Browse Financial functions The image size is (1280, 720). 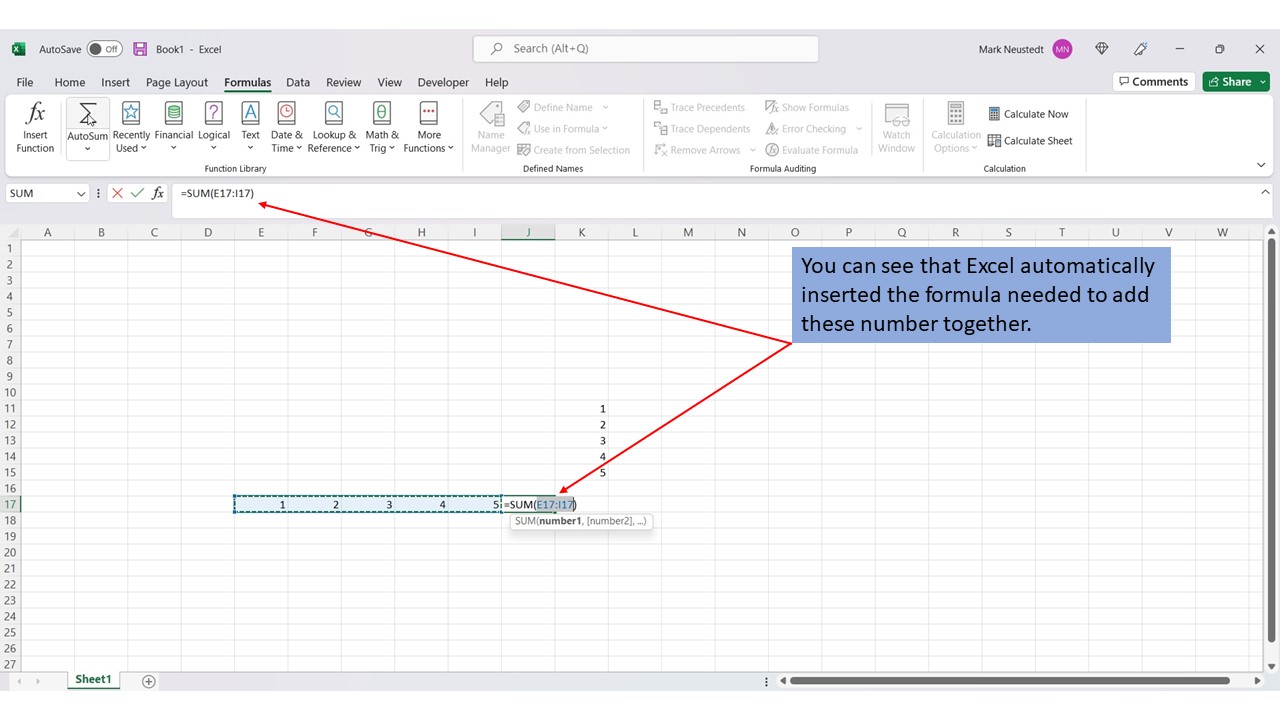[x=173, y=125]
